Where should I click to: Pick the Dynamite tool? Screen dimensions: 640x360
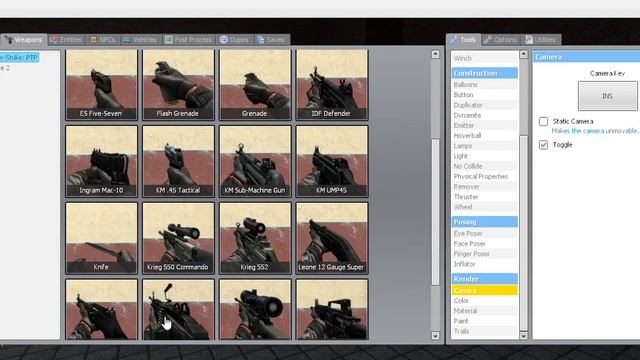pos(484,115)
